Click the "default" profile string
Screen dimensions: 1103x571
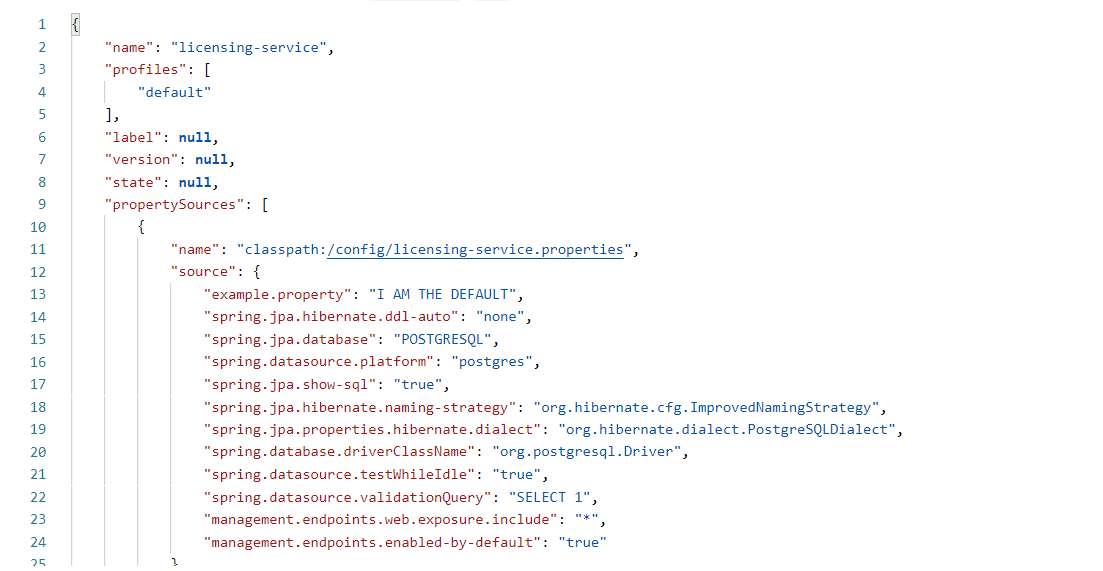pos(174,92)
